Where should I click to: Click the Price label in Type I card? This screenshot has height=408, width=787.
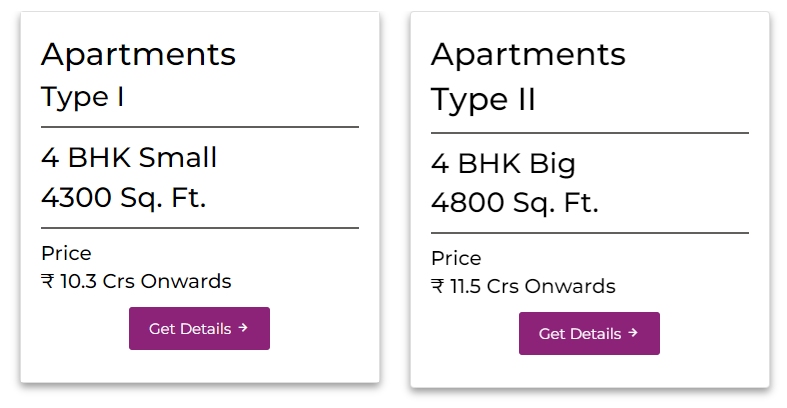click(x=66, y=253)
